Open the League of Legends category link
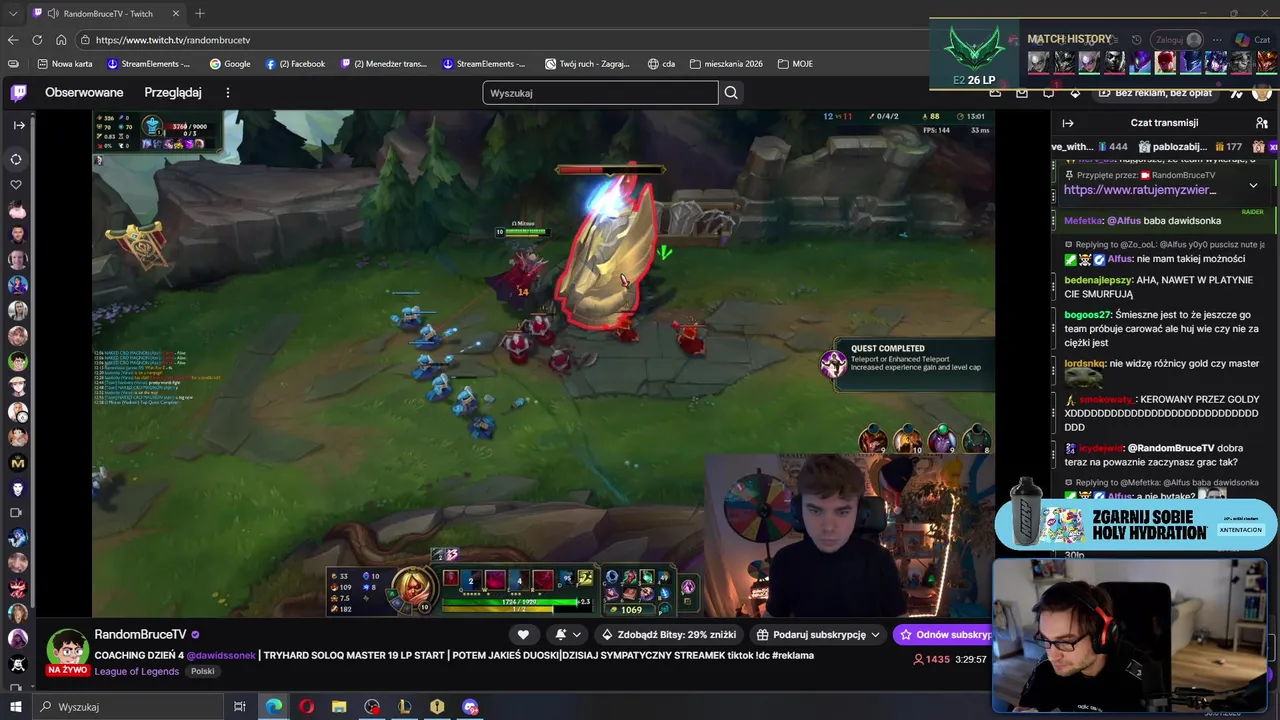 [137, 671]
